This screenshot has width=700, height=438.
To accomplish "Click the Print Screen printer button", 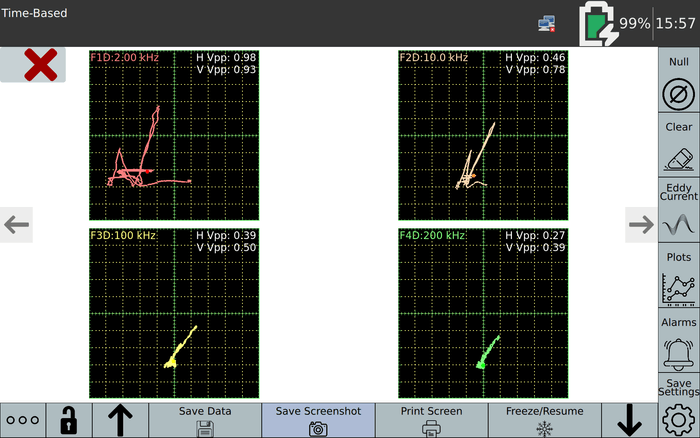I will coord(431,420).
